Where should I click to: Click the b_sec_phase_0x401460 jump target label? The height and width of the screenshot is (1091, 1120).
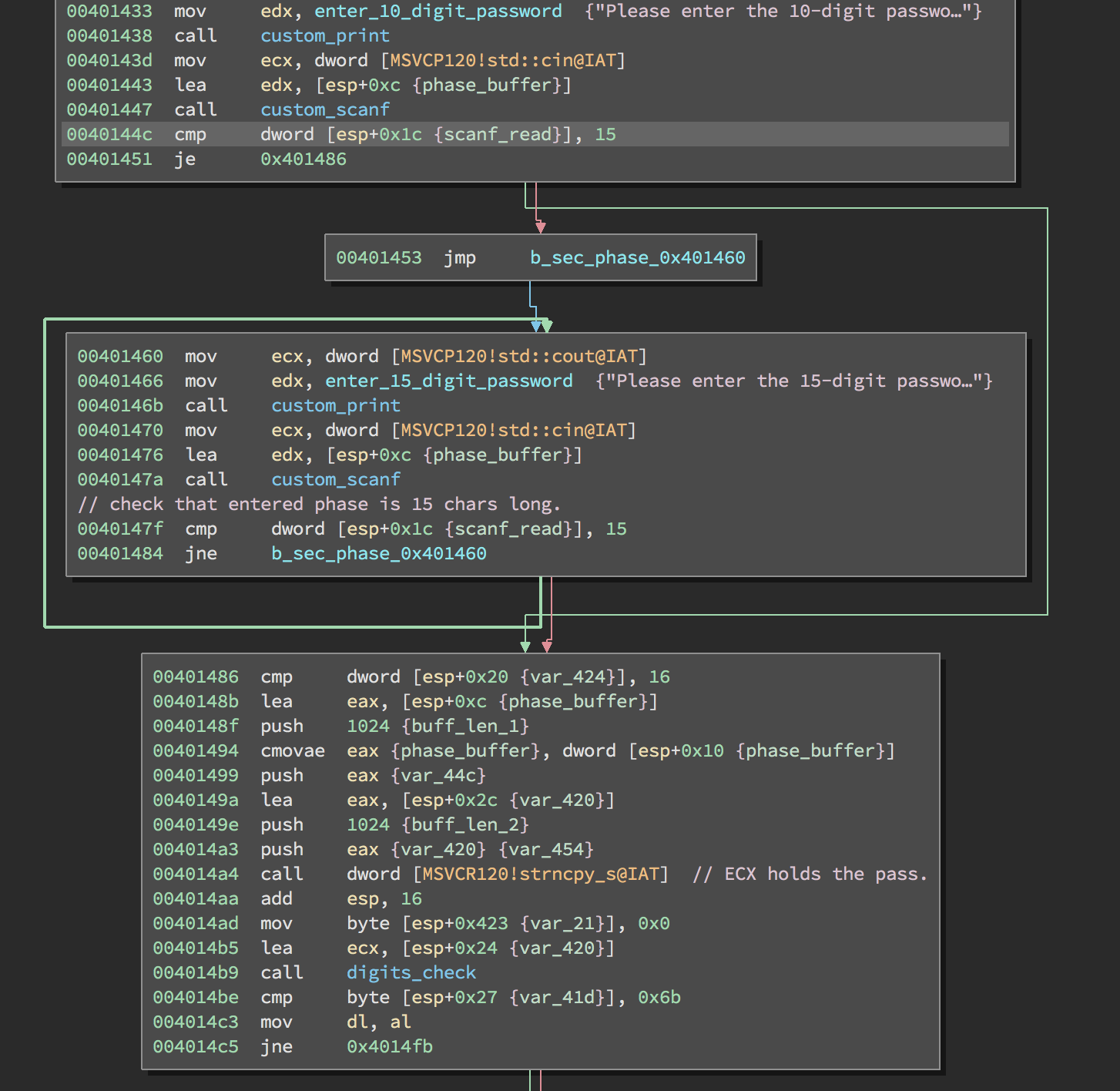point(638,257)
